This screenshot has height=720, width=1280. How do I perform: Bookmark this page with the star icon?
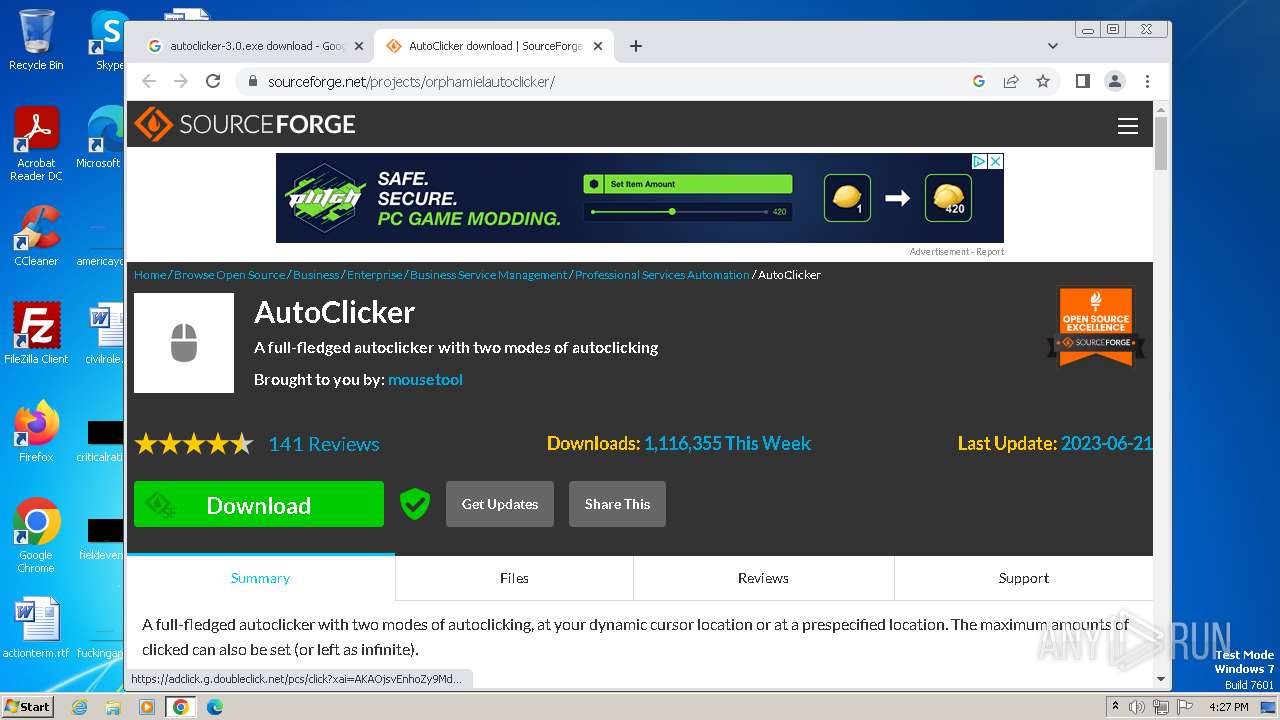[x=1043, y=81]
